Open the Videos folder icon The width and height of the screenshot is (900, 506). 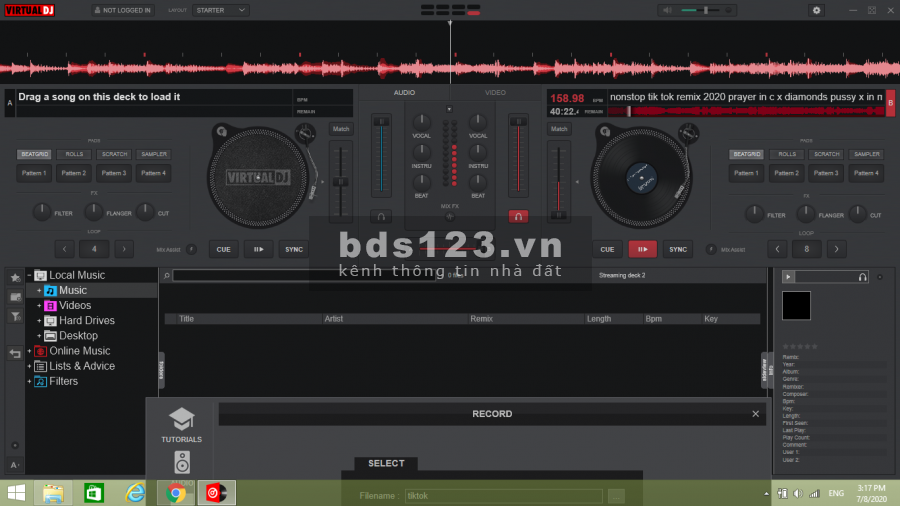pos(51,306)
